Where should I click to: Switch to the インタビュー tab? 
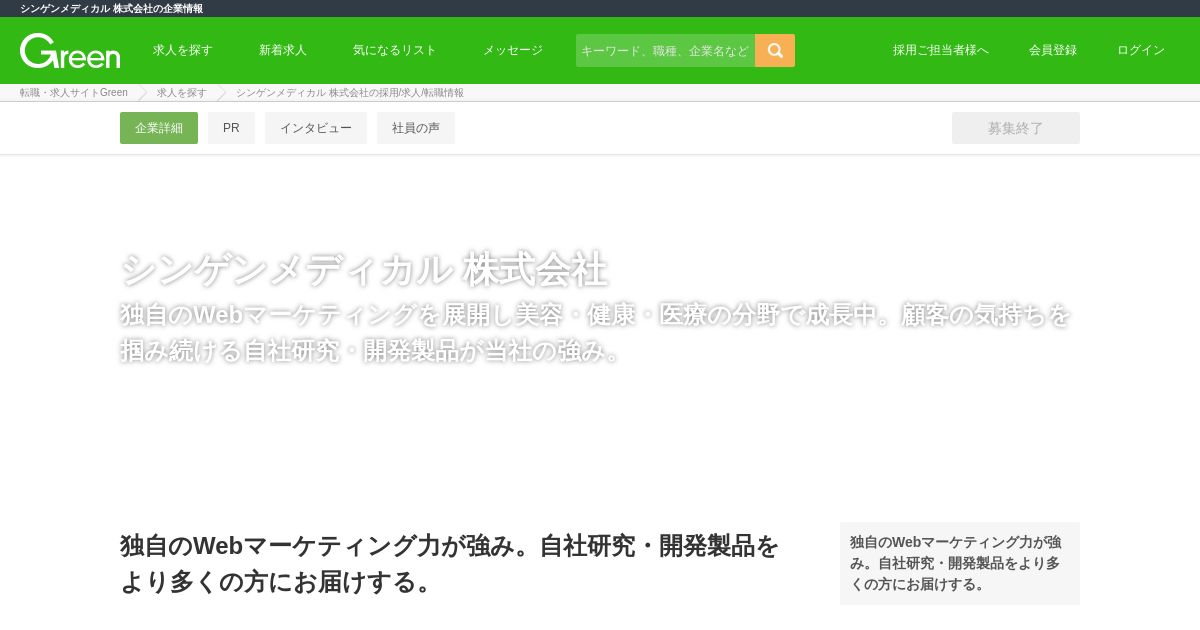[x=316, y=128]
